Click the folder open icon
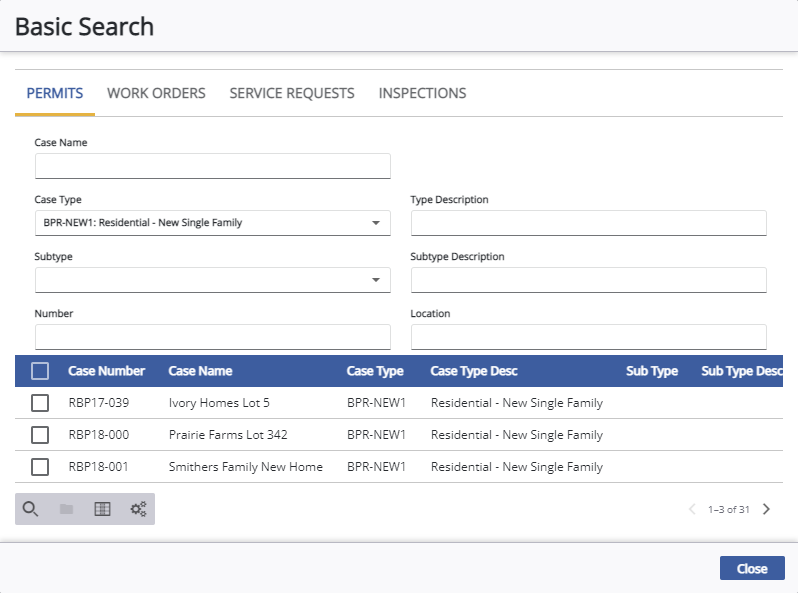The height and width of the screenshot is (593, 798). click(x=66, y=509)
